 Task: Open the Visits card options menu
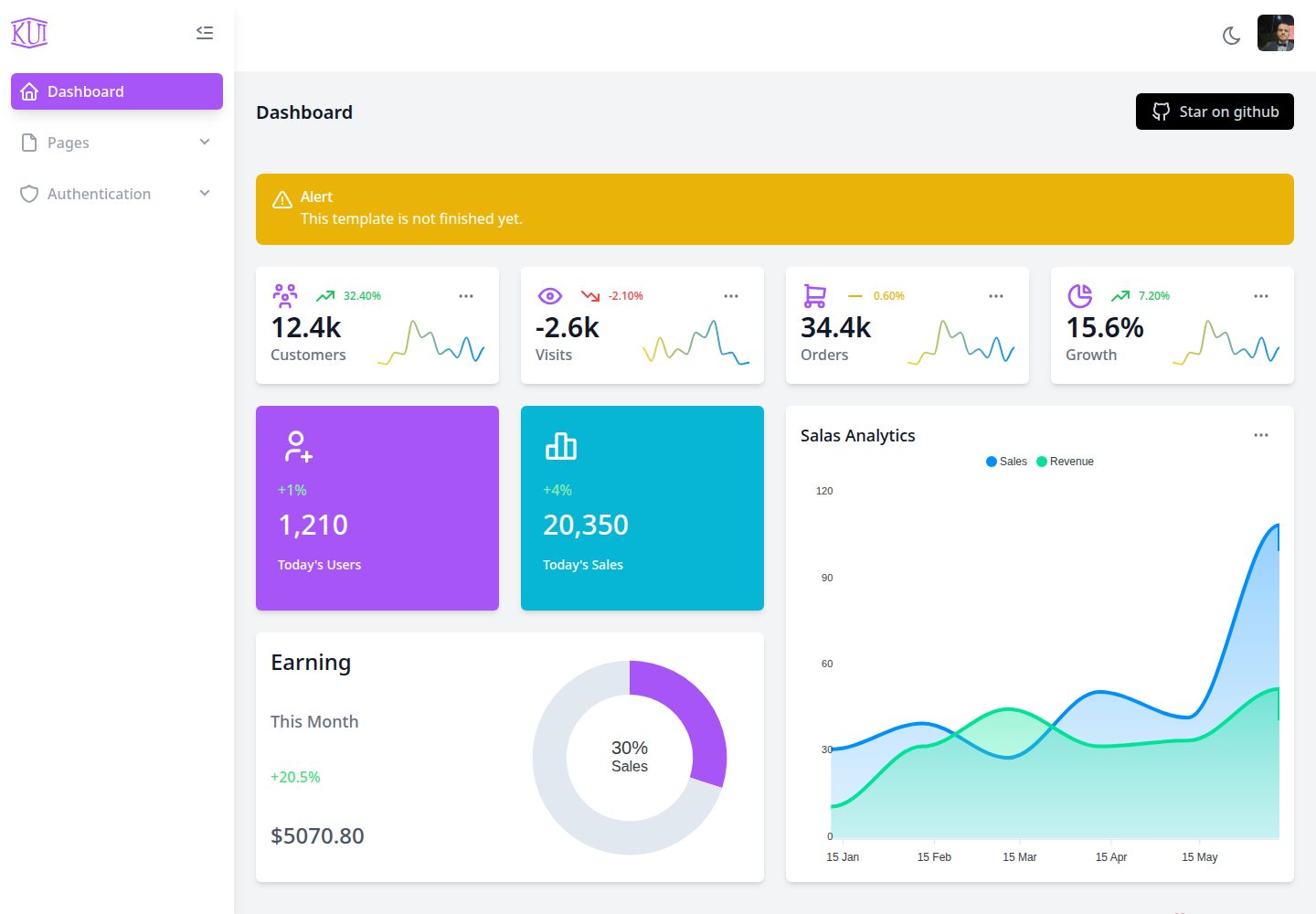coord(731,296)
